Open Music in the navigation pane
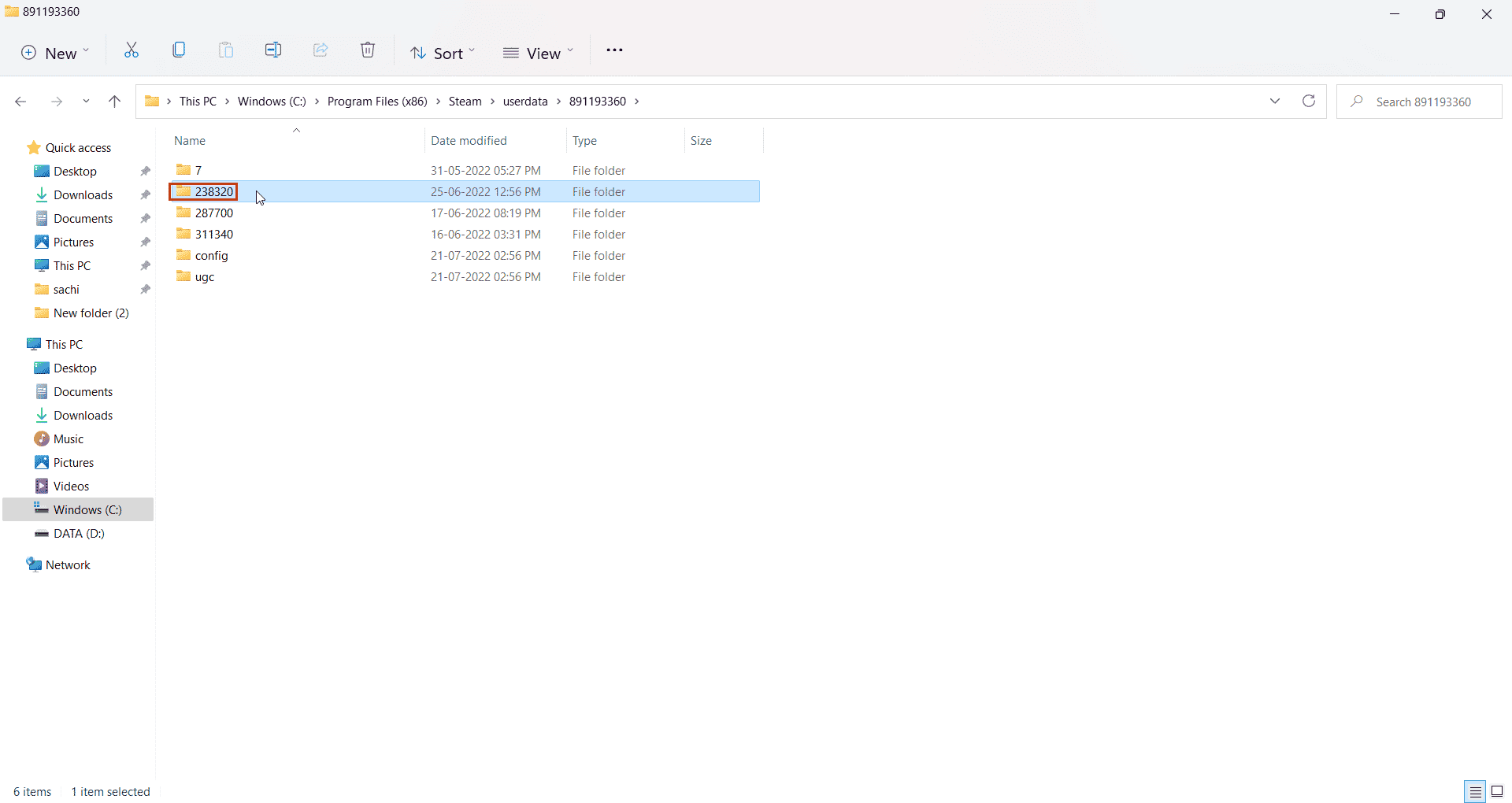 (x=69, y=439)
